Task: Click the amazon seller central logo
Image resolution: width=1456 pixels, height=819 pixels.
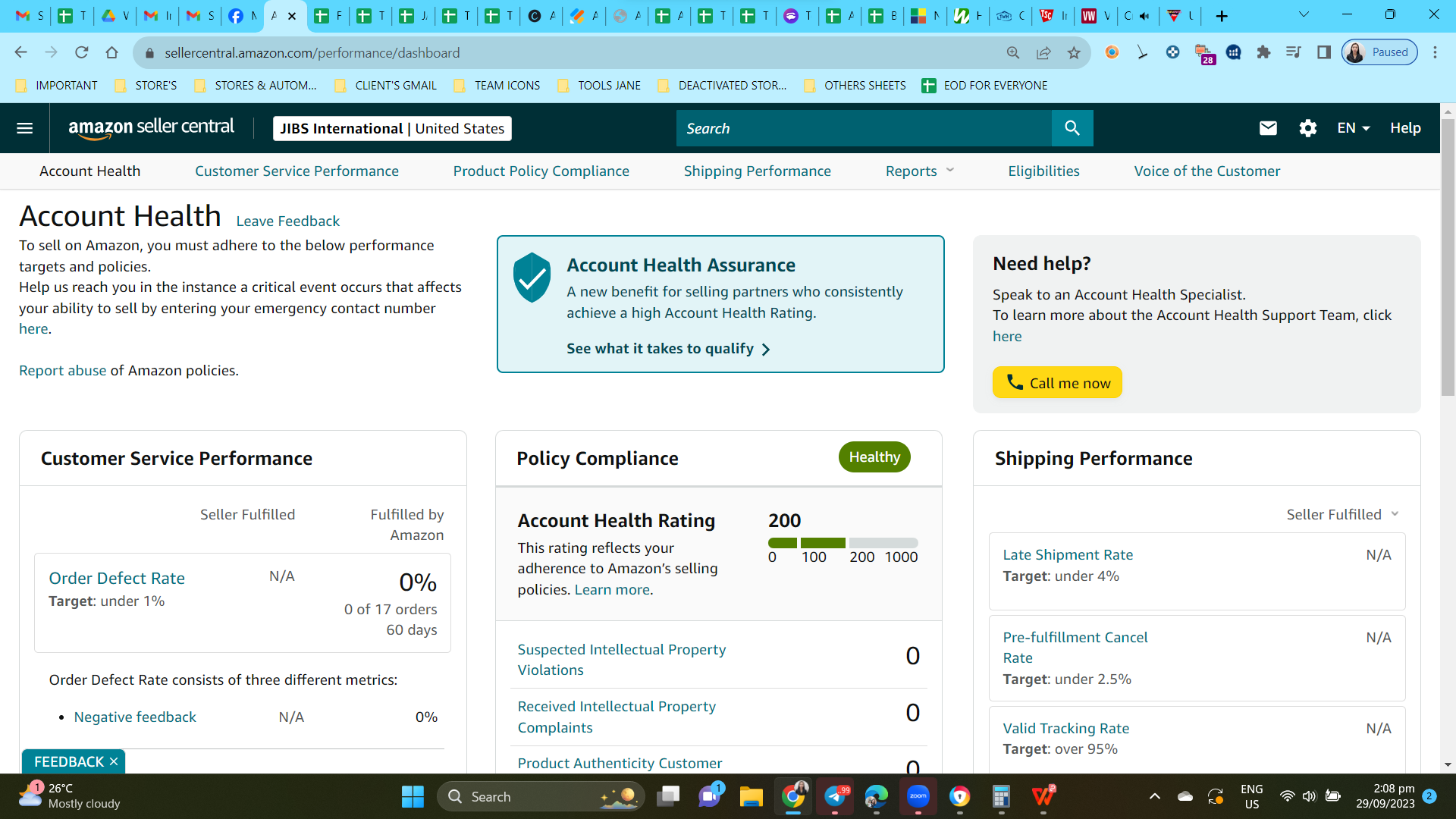Action: click(x=152, y=128)
